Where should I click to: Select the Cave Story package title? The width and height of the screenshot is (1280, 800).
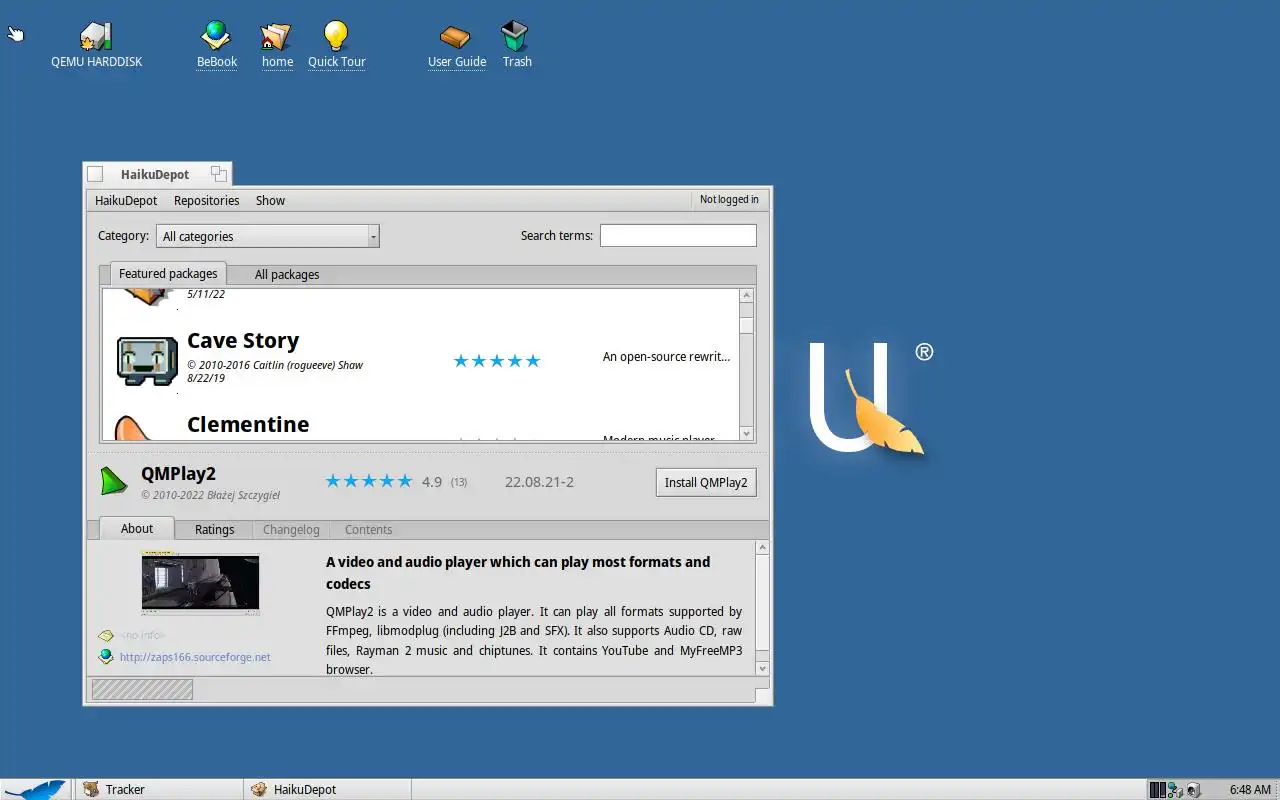point(243,341)
